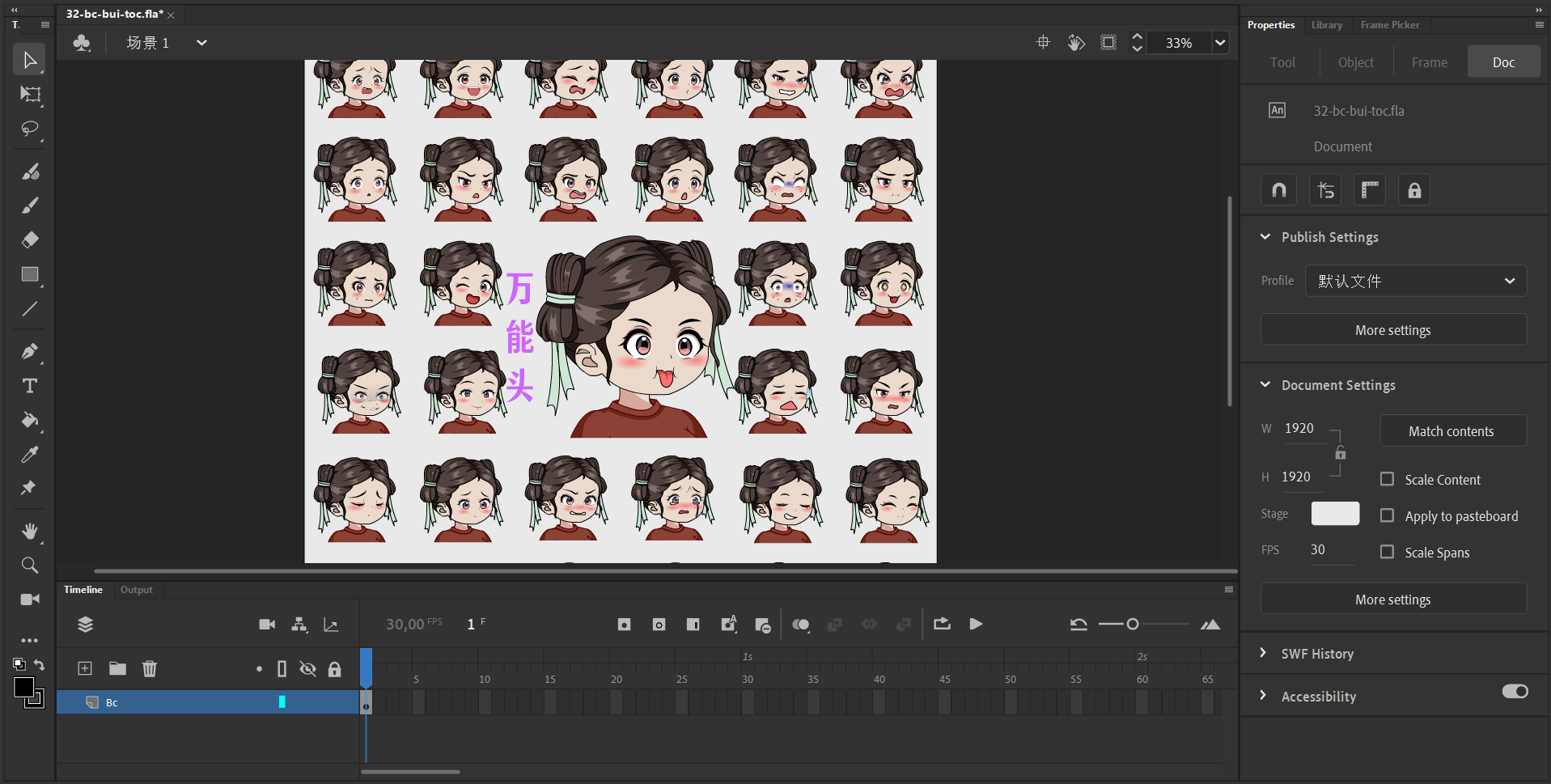Toggle the Accessibility switch
Viewport: 1551px width, 784px height.
pyautogui.click(x=1515, y=692)
